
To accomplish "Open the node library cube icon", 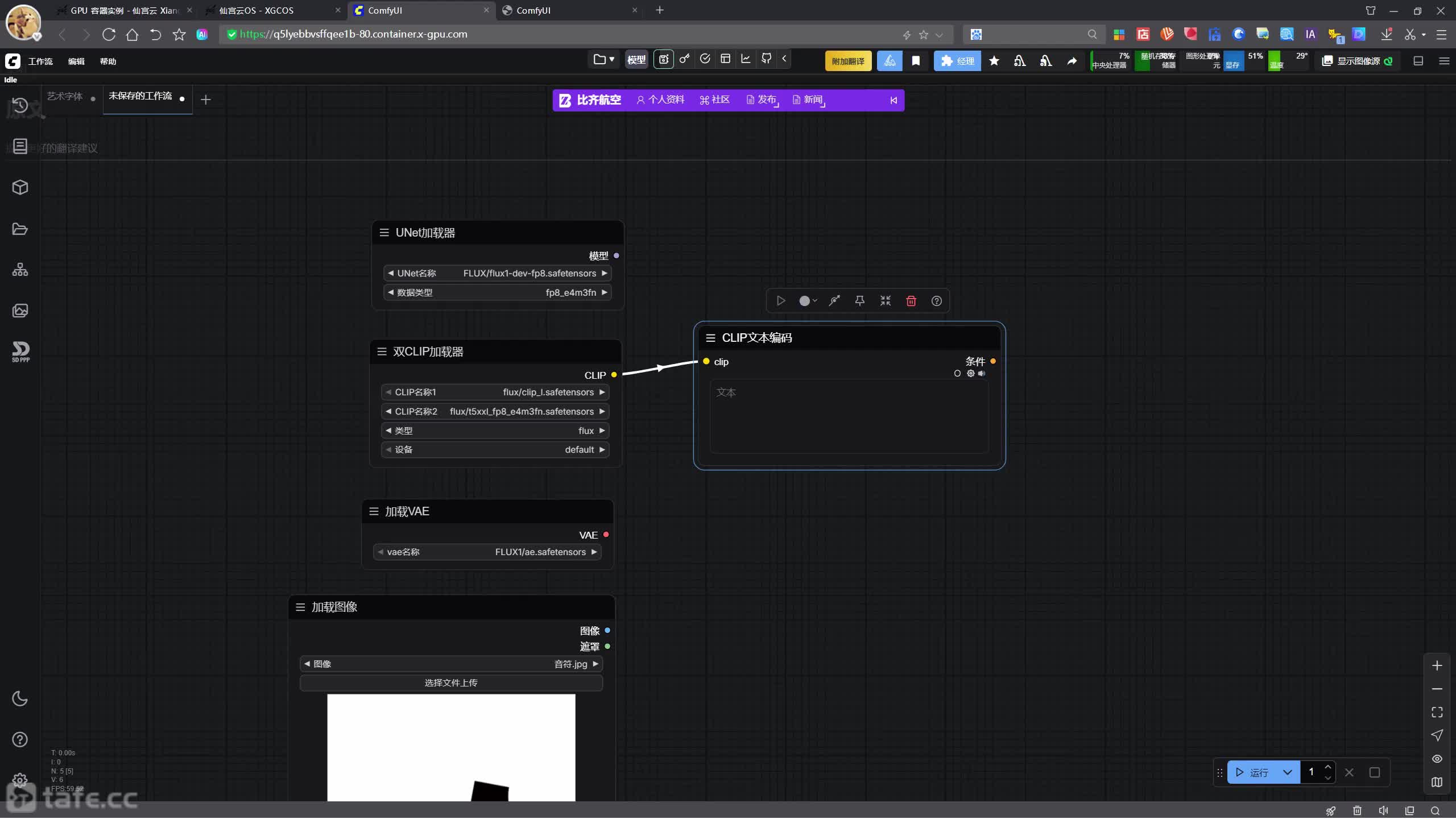I will (20, 187).
